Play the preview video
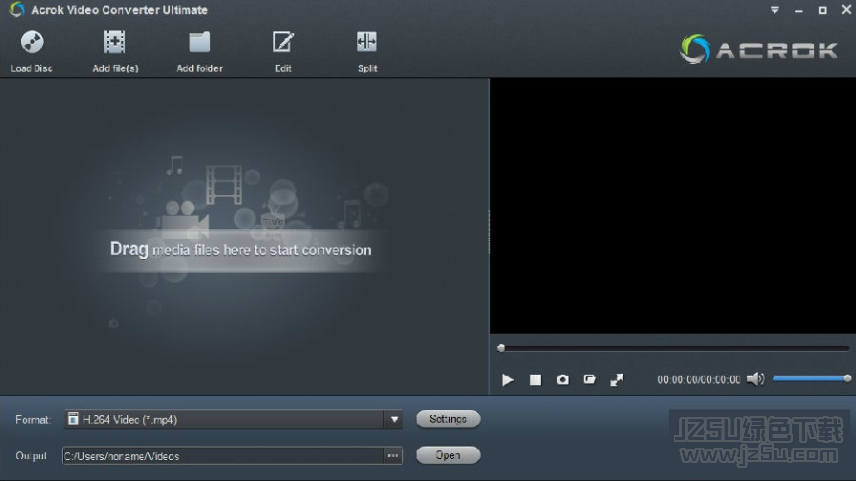856x481 pixels. 508,379
